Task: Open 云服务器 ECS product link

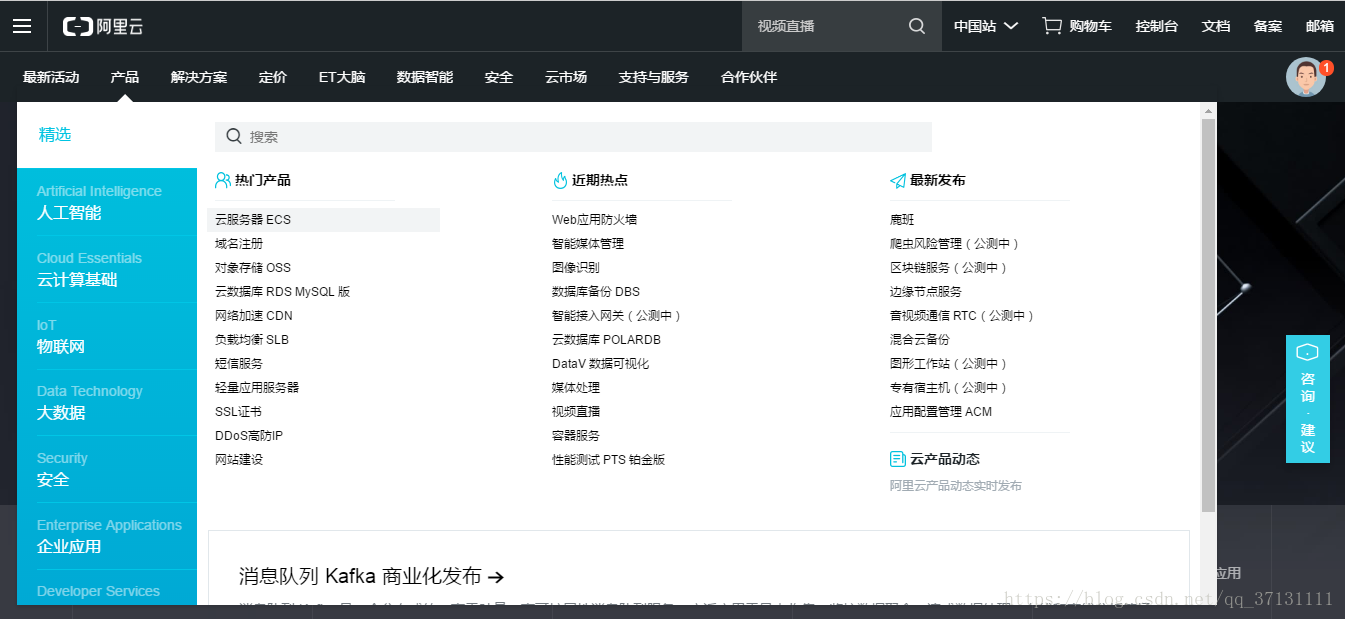Action: 253,220
